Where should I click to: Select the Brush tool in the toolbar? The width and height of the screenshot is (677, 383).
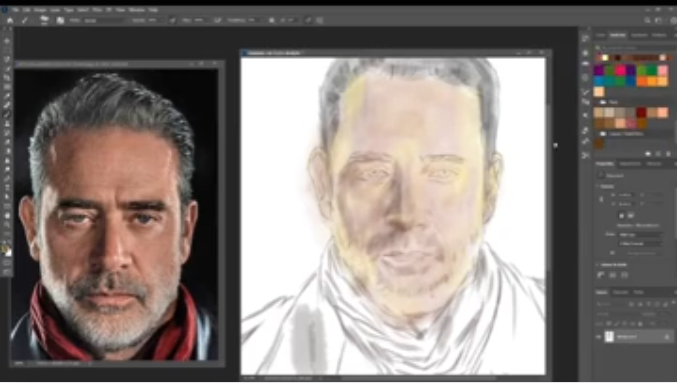6,114
